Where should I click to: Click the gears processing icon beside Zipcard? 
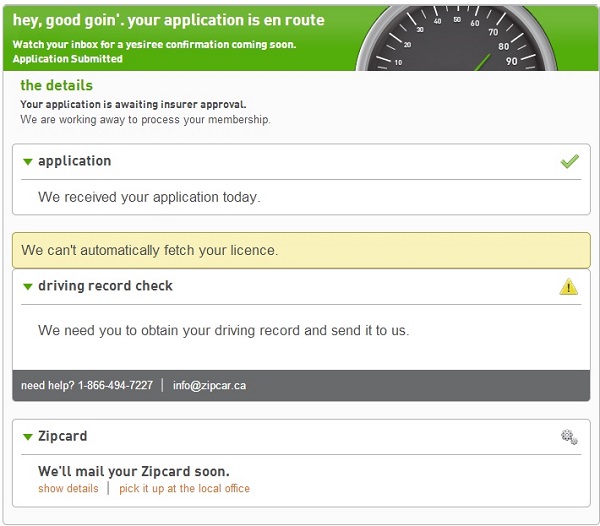pyautogui.click(x=569, y=437)
